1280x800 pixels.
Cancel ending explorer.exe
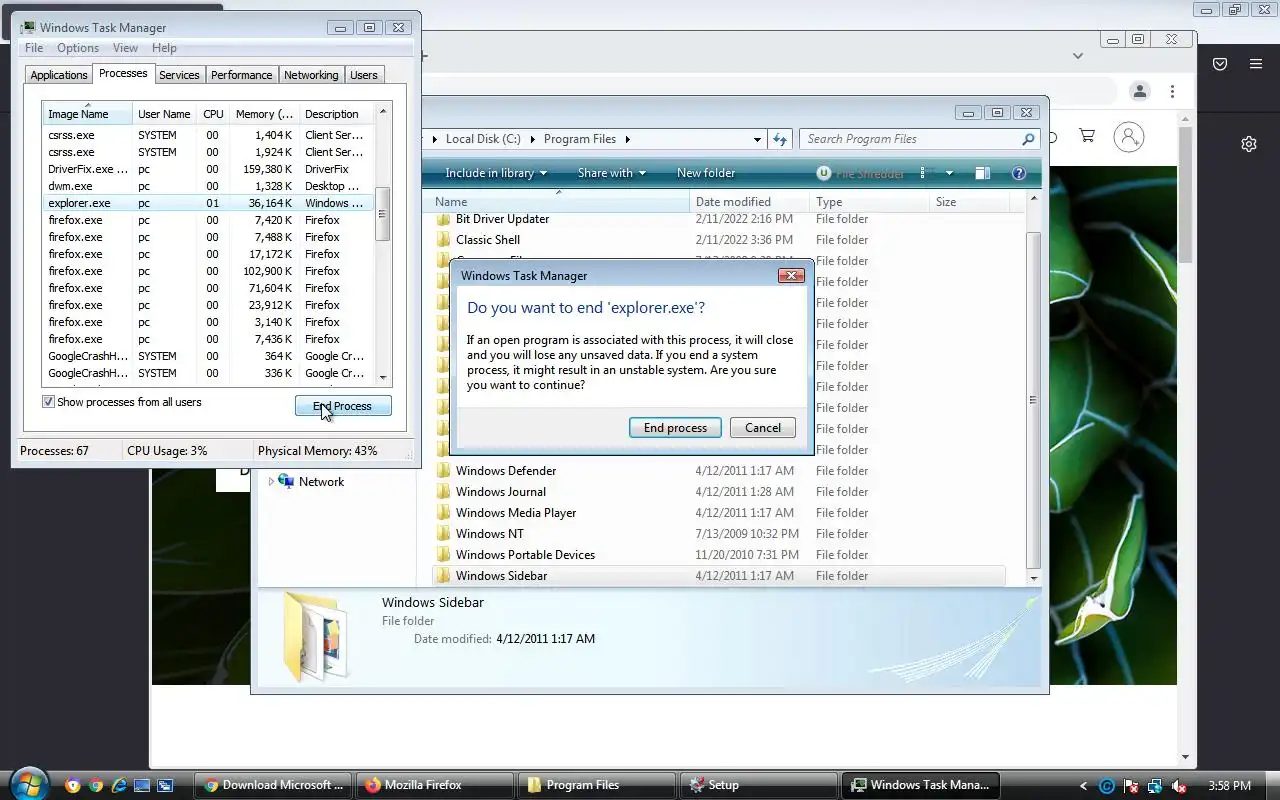(x=763, y=428)
